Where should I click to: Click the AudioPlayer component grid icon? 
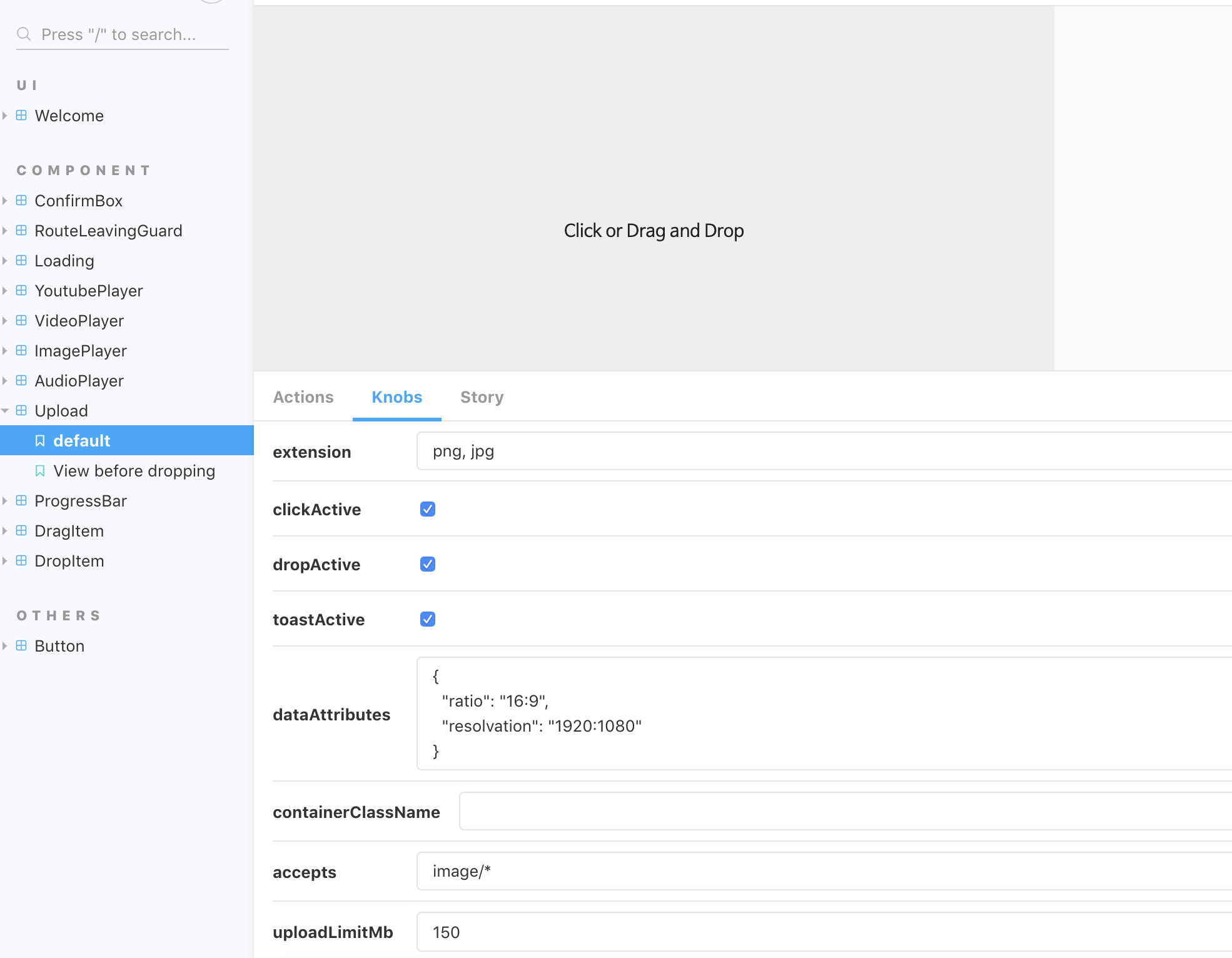pyautogui.click(x=21, y=380)
